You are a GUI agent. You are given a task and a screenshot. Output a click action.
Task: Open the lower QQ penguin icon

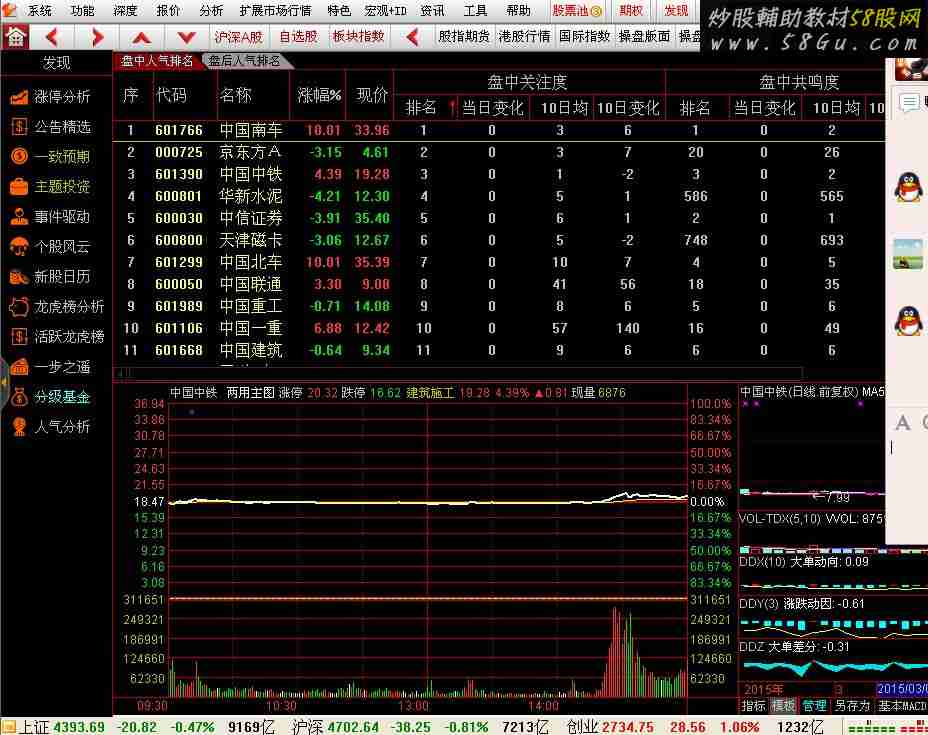point(908,321)
